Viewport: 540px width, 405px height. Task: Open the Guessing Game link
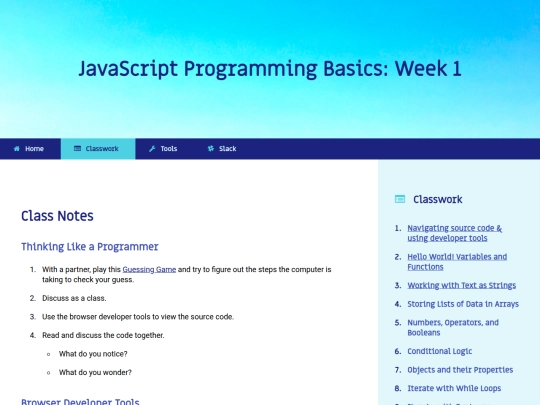[x=149, y=269]
